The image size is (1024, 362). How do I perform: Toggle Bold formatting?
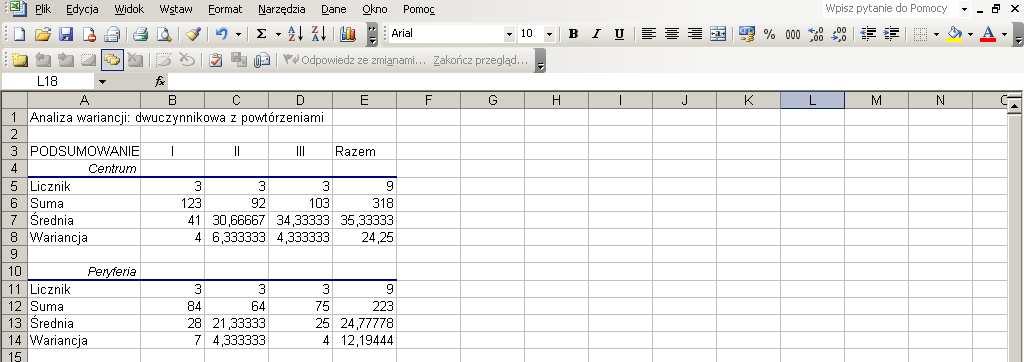pyautogui.click(x=573, y=34)
